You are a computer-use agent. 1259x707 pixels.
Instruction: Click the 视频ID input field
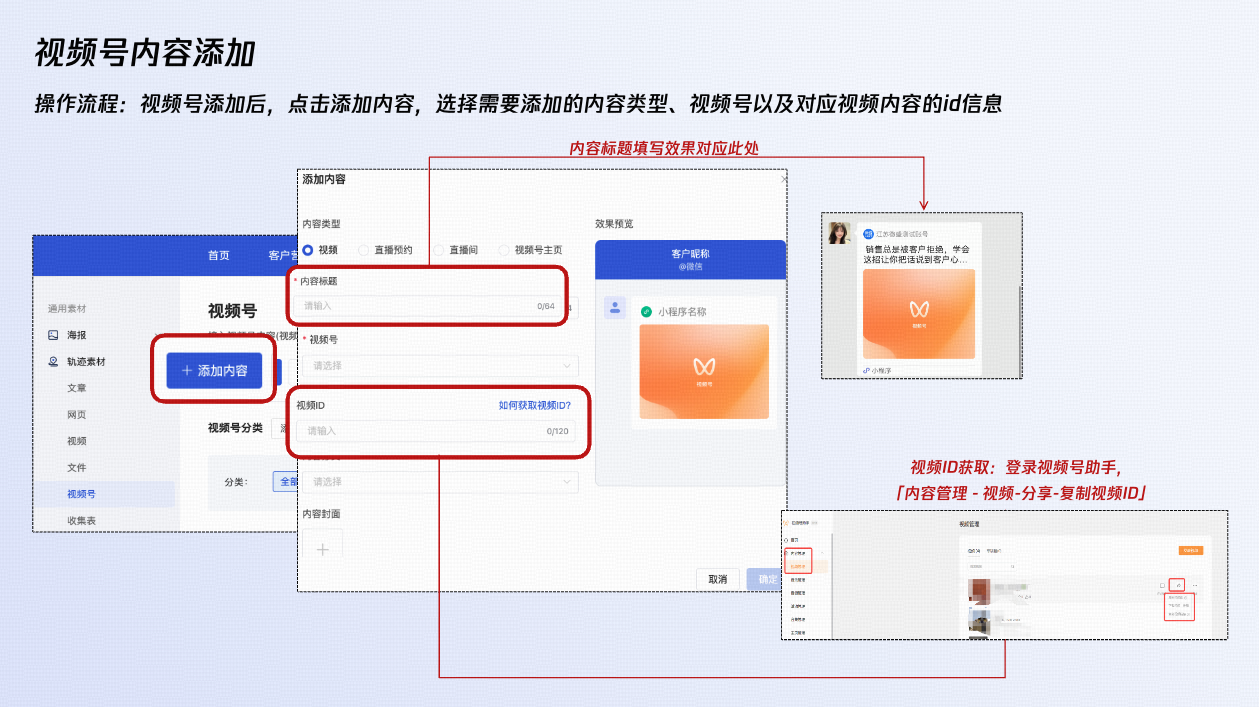pyautogui.click(x=436, y=431)
